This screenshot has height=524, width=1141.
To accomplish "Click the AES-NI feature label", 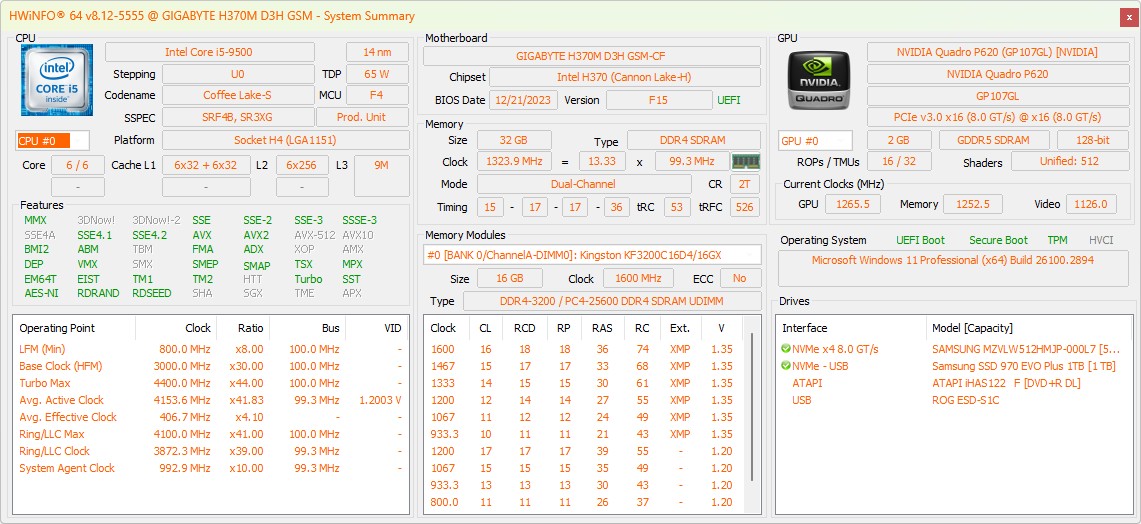I will coord(41,293).
